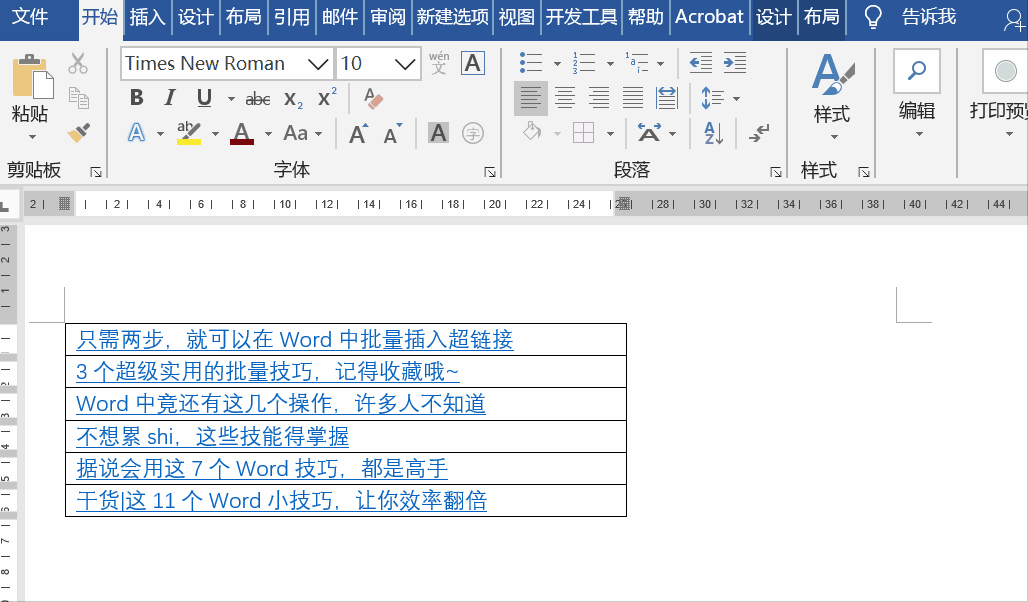Show paragraph marks icon
Screen dimensions: 1028x602
pyautogui.click(x=759, y=133)
